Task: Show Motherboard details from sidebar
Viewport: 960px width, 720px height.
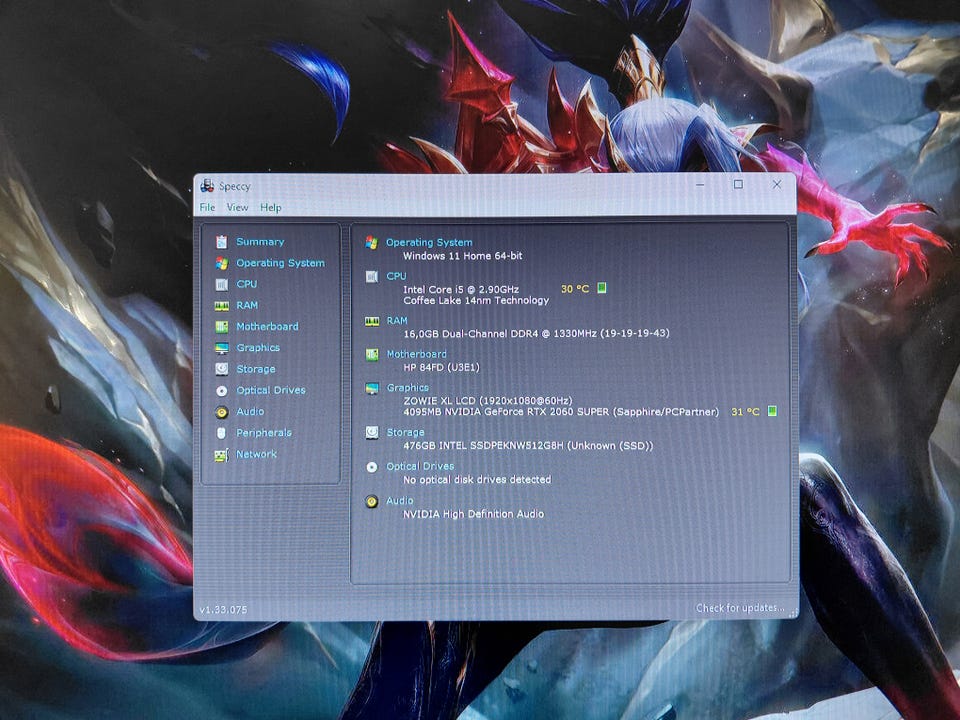Action: (x=268, y=326)
